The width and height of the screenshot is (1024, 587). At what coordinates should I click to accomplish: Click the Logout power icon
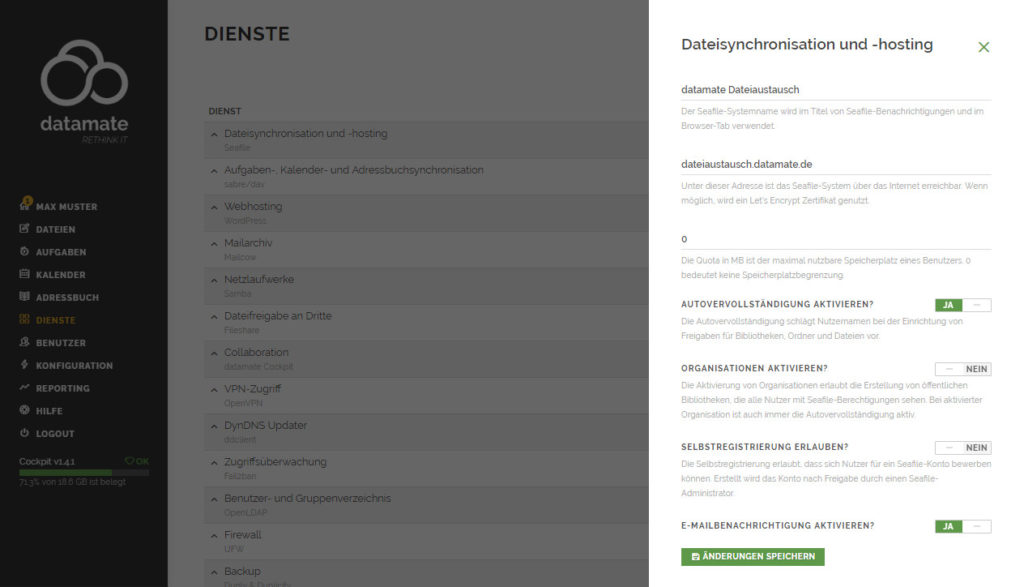coord(24,432)
